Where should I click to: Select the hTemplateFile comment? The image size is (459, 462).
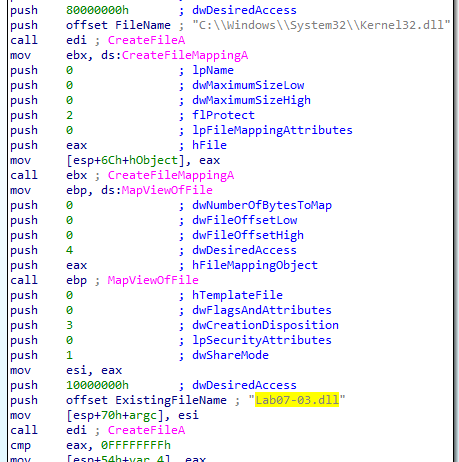[x=237, y=295]
